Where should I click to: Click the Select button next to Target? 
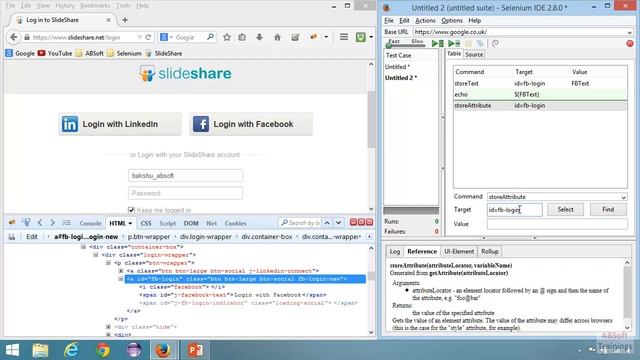[565, 209]
